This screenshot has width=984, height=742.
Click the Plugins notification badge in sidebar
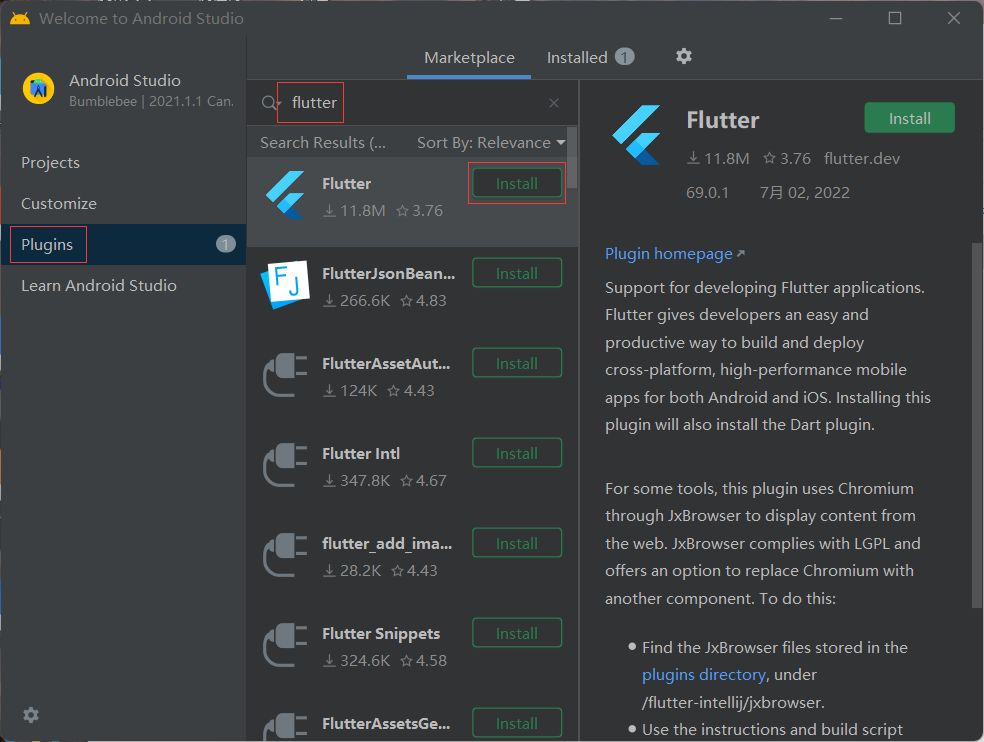click(225, 244)
